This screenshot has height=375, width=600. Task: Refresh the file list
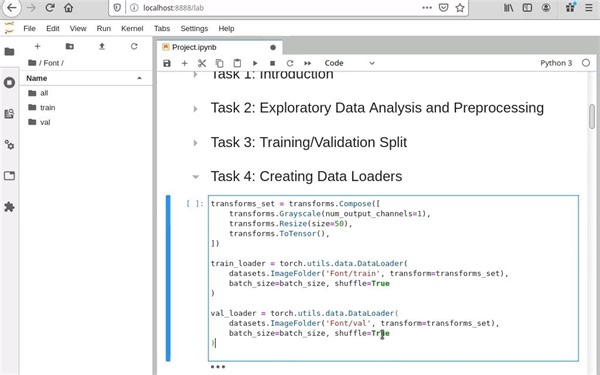point(134,46)
